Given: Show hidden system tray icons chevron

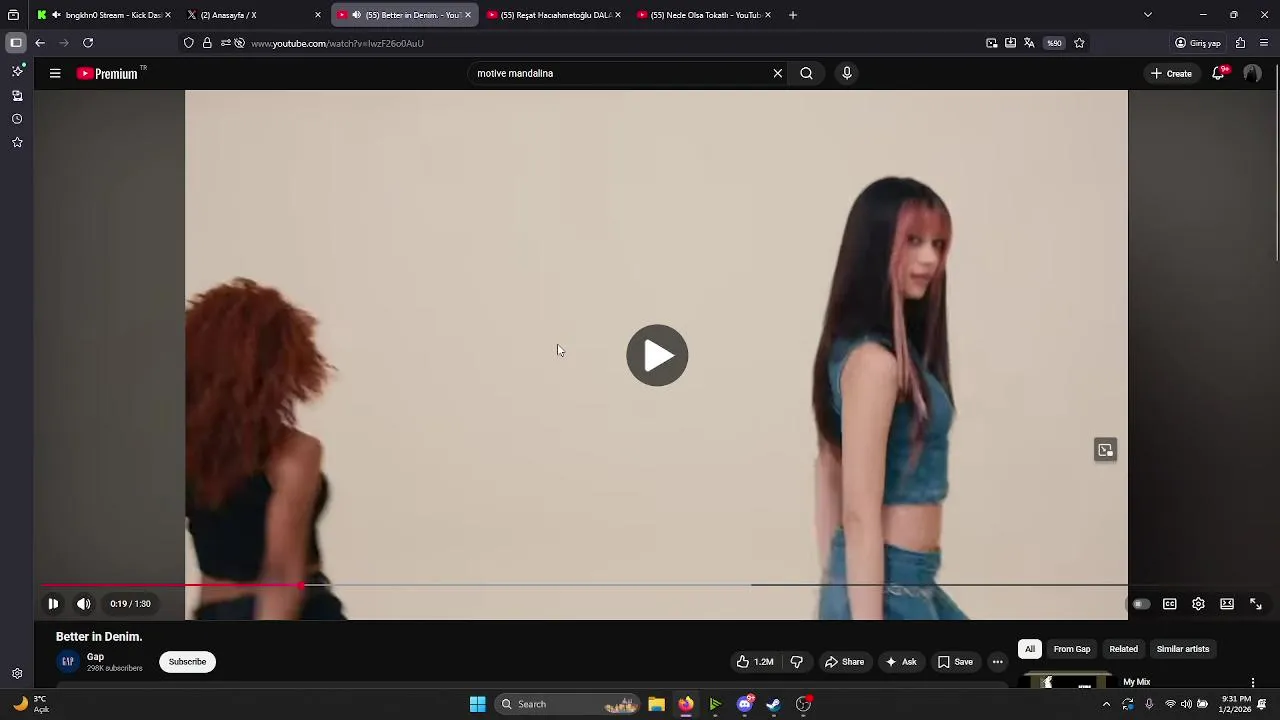Looking at the screenshot, I should point(1106,704).
